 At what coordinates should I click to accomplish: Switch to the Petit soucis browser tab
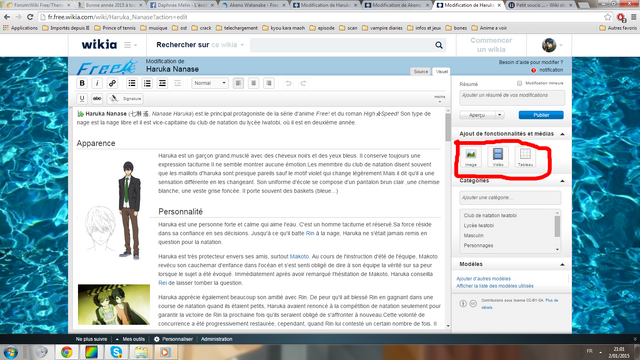coord(541,5)
